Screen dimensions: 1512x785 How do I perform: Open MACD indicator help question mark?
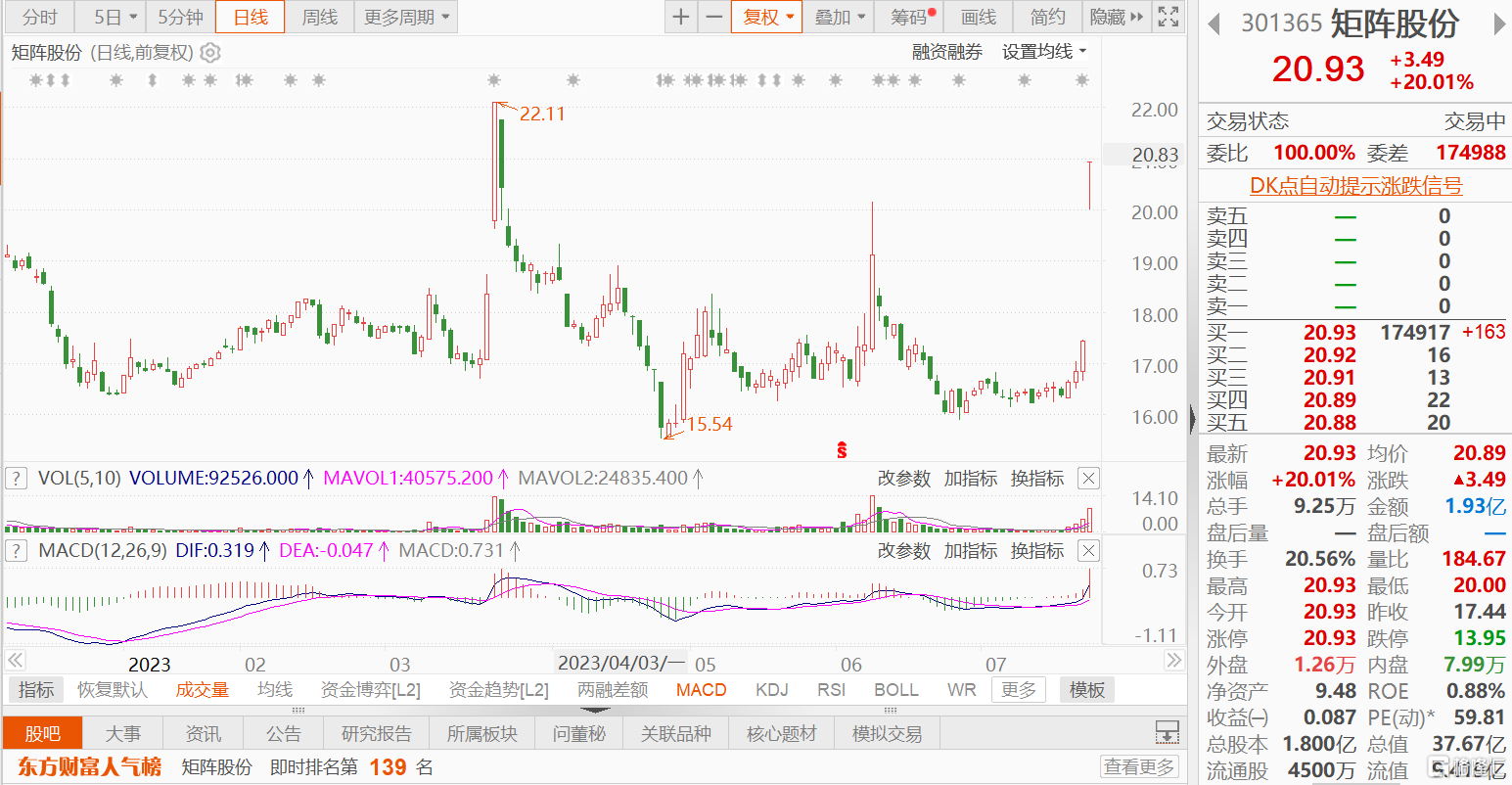(x=16, y=551)
